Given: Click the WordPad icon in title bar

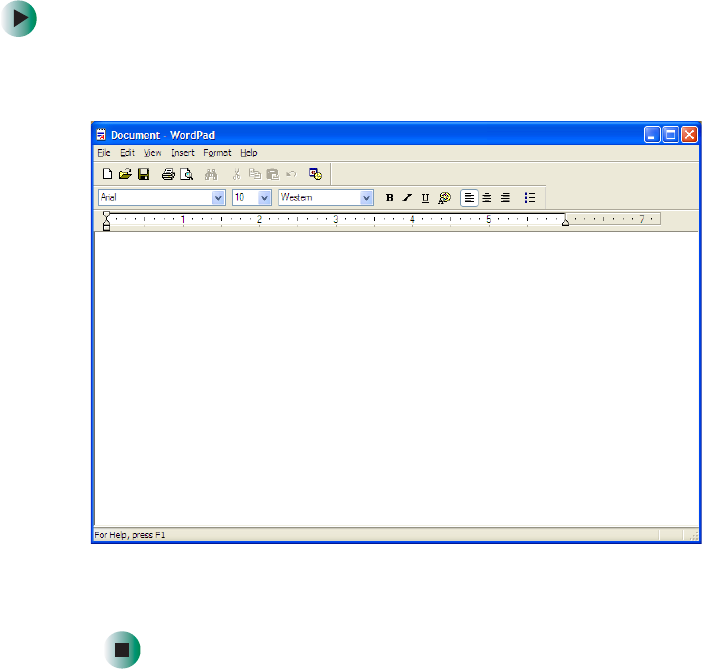Looking at the screenshot, I should click(x=101, y=134).
